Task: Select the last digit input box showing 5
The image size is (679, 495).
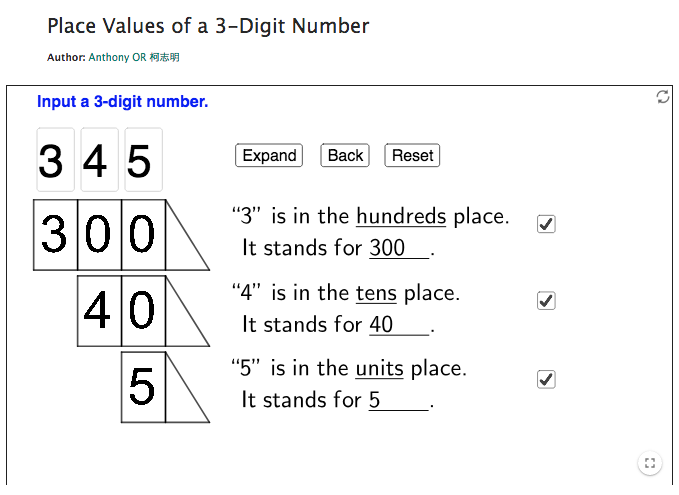Action: pyautogui.click(x=144, y=159)
